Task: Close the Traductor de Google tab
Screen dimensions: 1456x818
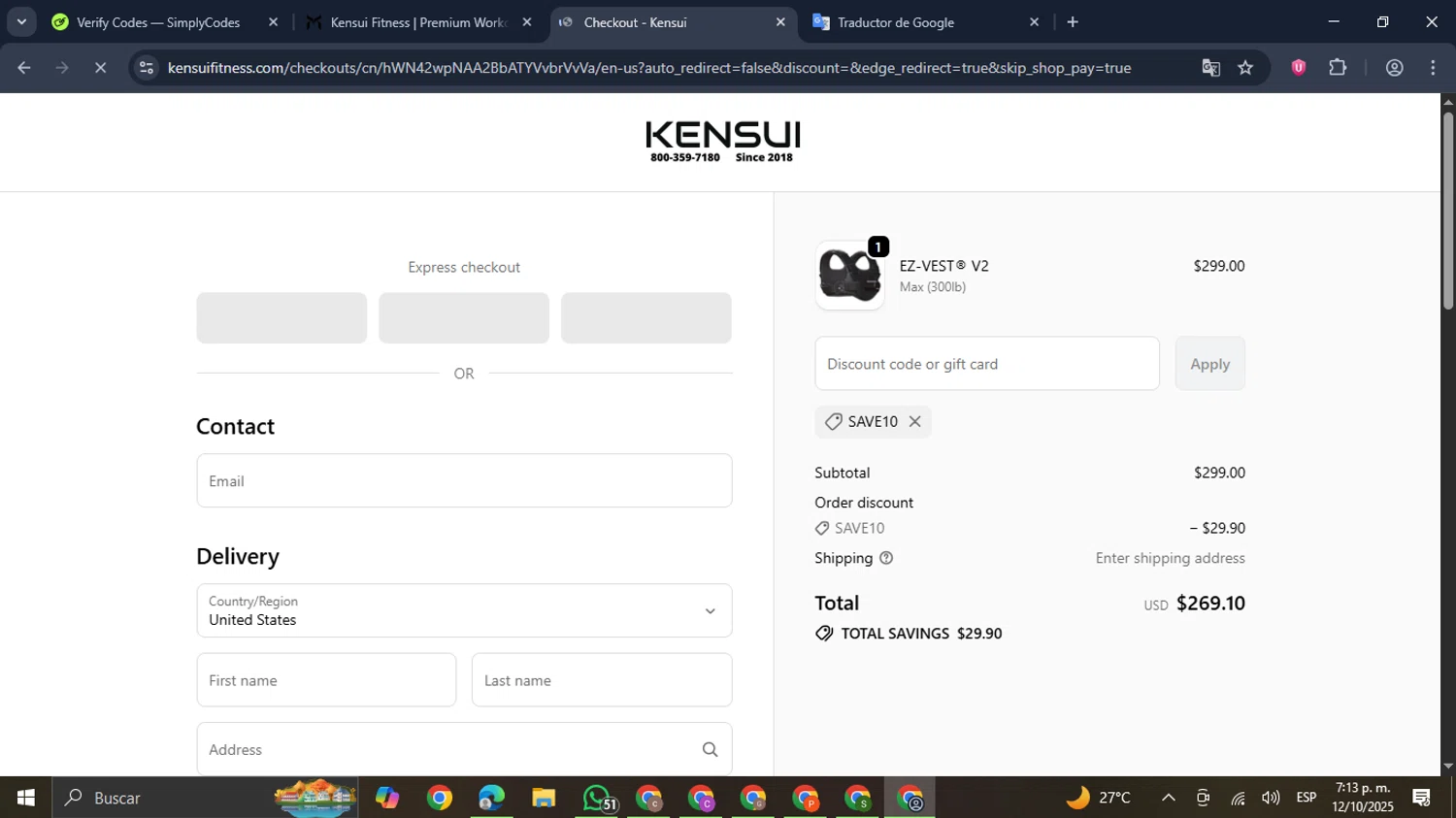Action: pos(1034,21)
